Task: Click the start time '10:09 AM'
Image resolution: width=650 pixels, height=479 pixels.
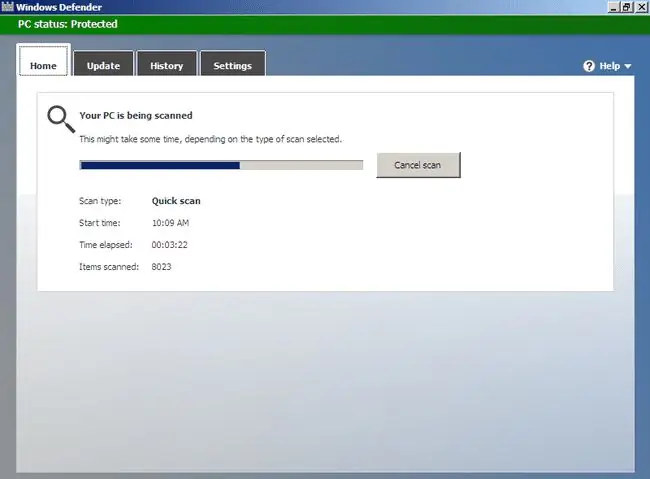Action: (x=170, y=223)
